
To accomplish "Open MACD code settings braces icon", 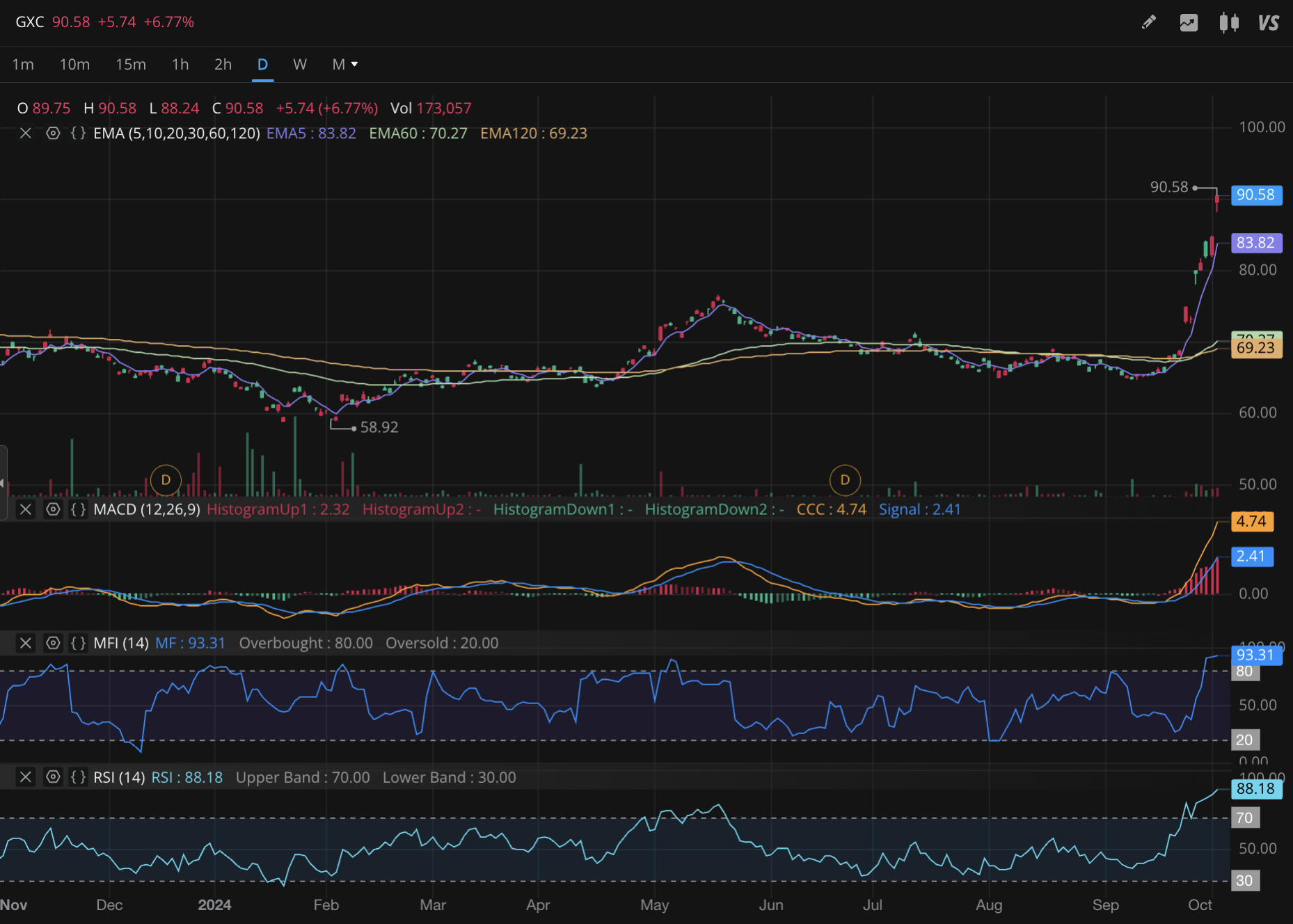I will click(x=78, y=509).
